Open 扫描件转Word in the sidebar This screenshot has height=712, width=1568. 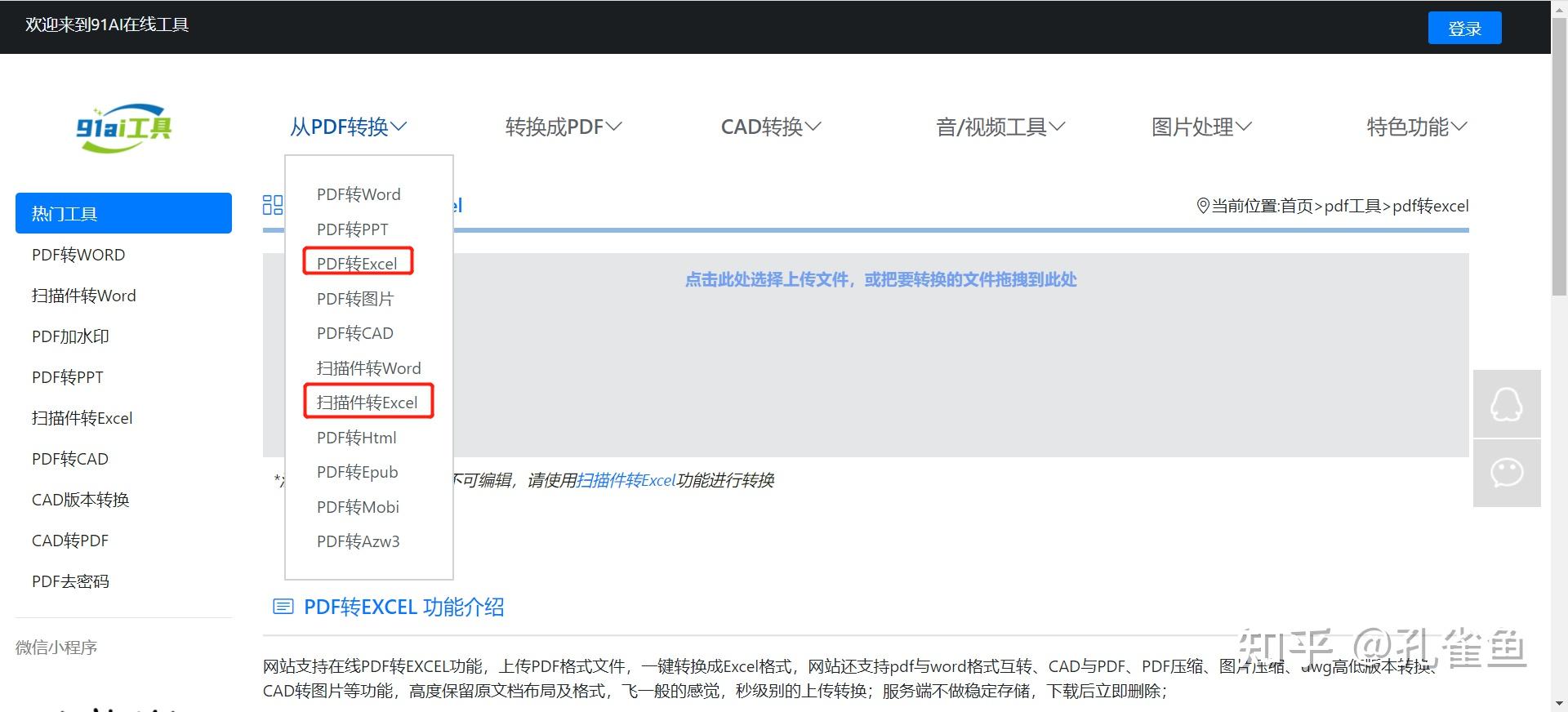point(84,296)
